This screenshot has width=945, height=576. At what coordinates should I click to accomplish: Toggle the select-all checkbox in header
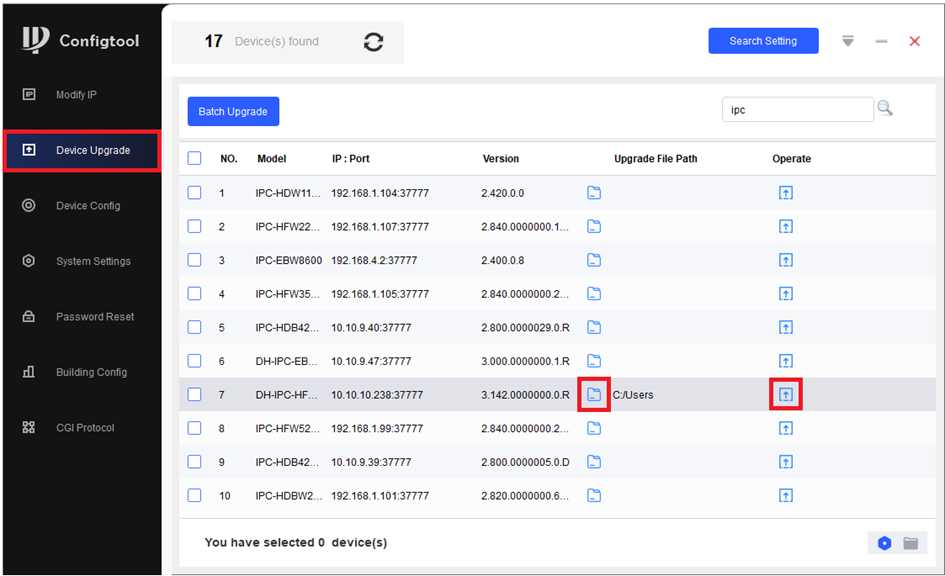click(194, 158)
